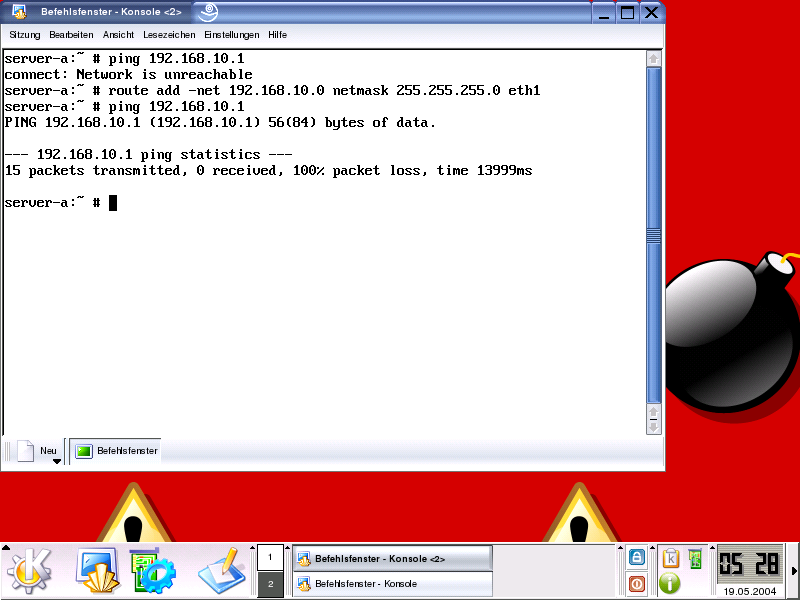The width and height of the screenshot is (800, 600).
Task: Click the terminal scrollbar up arrow
Action: (x=654, y=59)
